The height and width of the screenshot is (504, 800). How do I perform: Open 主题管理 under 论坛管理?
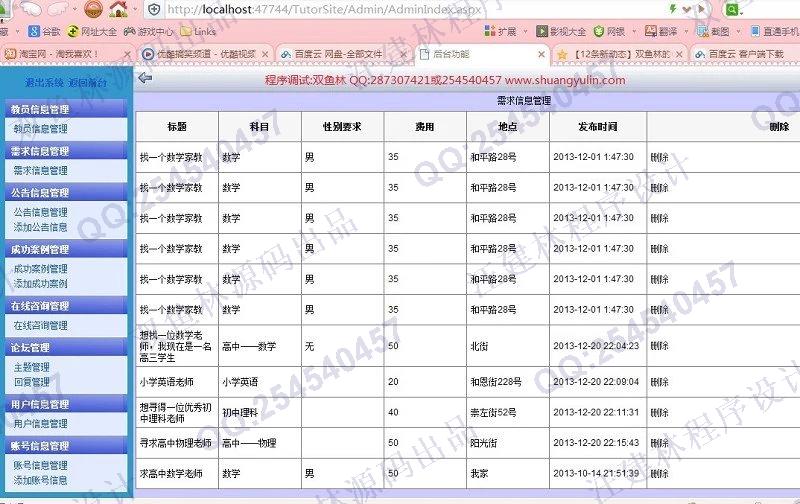(32, 367)
